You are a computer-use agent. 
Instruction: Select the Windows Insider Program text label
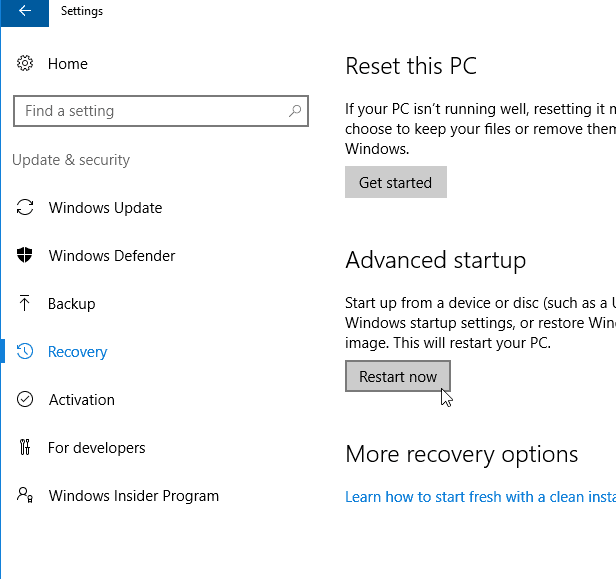point(134,496)
